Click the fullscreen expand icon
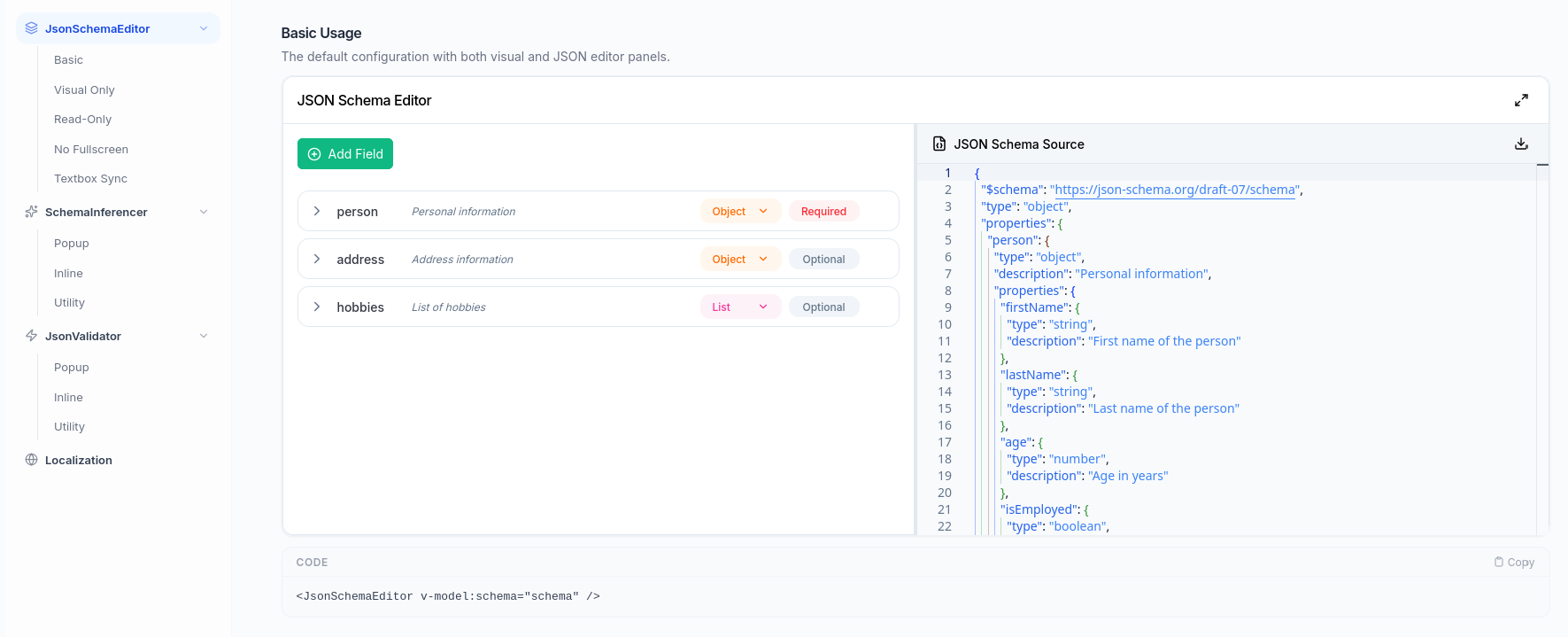Screen dimensions: 1568x637 point(1521,100)
